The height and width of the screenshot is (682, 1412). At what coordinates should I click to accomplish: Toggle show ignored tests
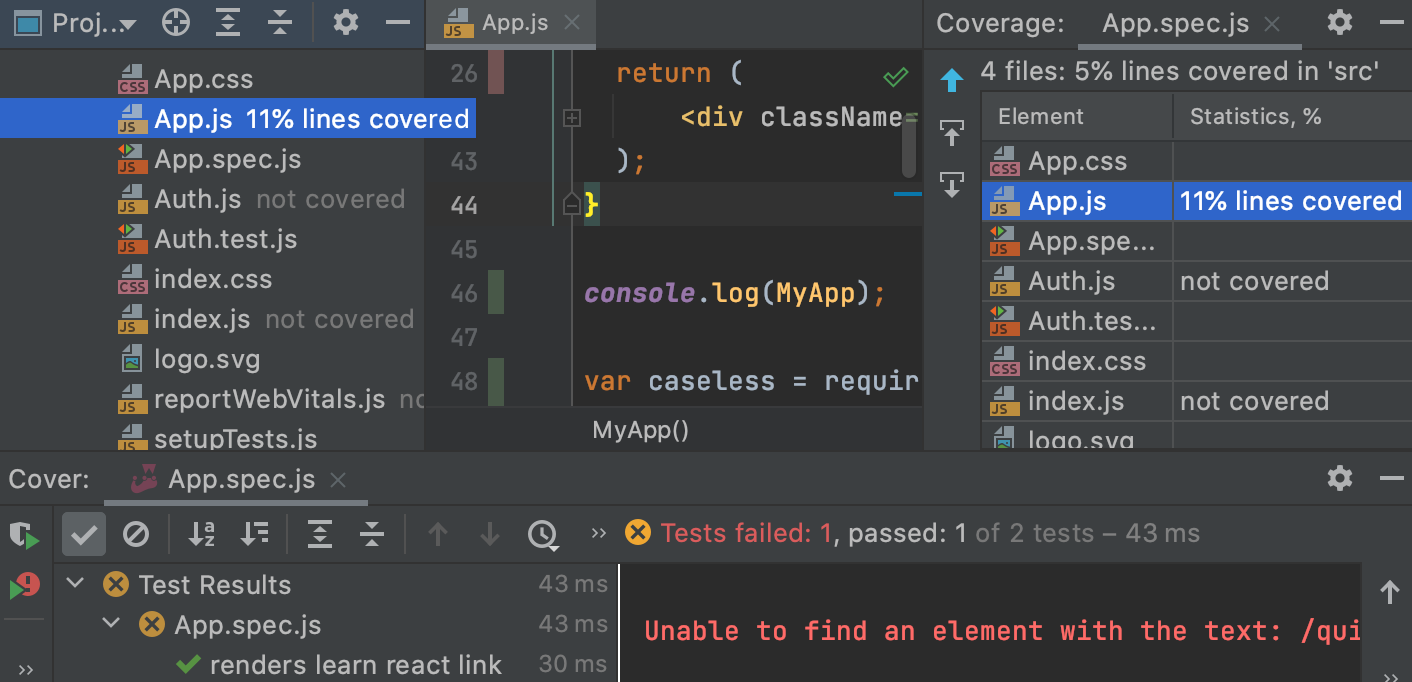(136, 535)
